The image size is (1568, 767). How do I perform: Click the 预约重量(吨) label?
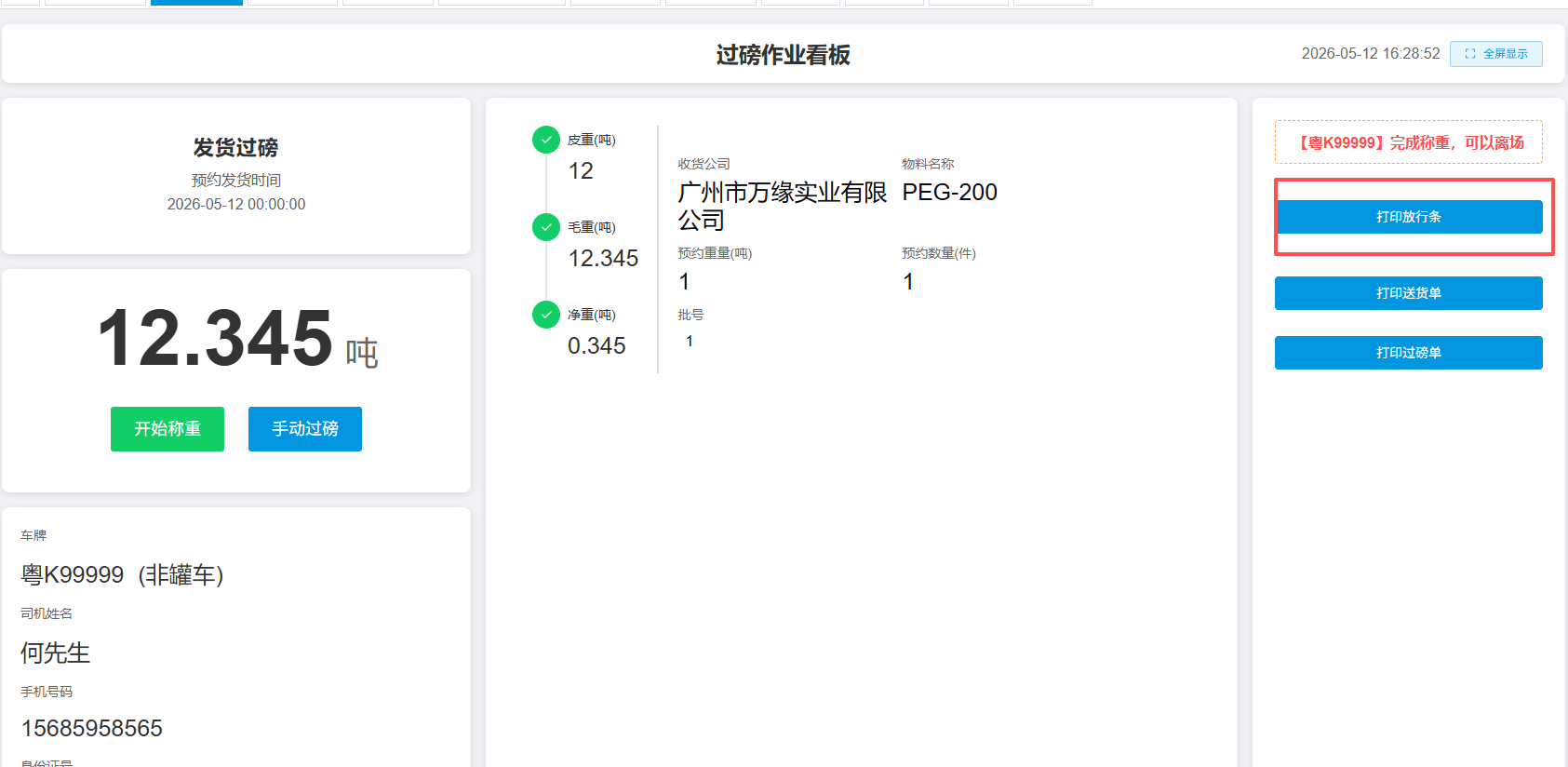pyautogui.click(x=715, y=253)
